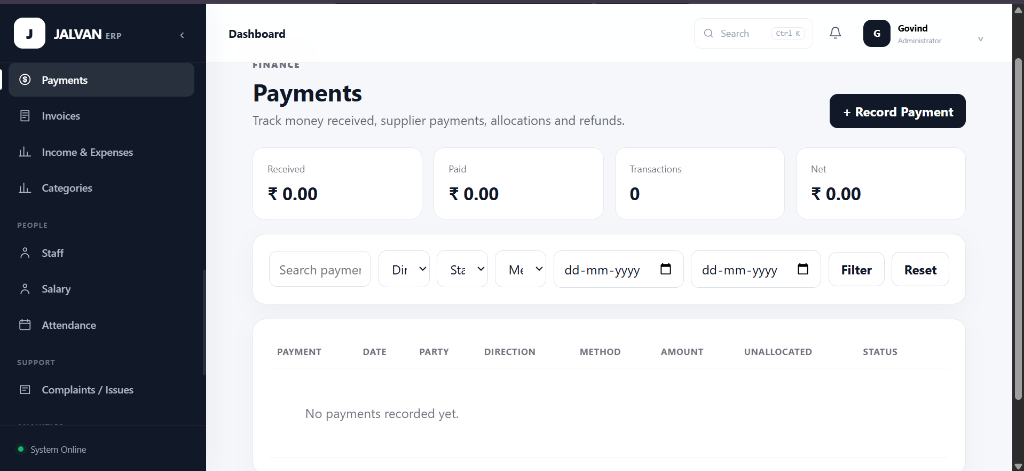Click the STATUS column header
Screen dimensions: 1024x471
pos(880,351)
